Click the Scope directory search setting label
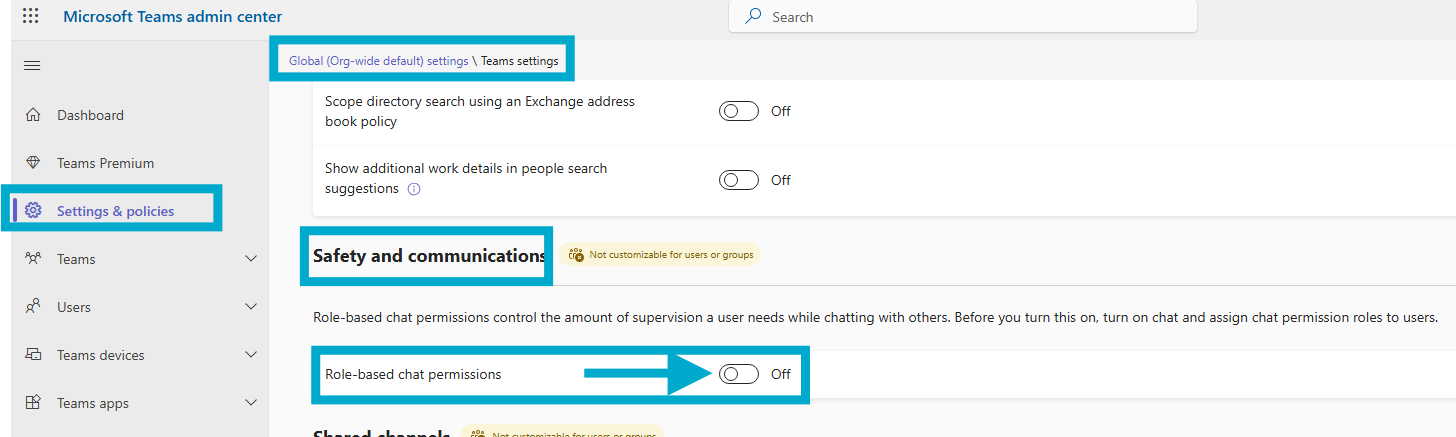The width and height of the screenshot is (1456, 437). (x=480, y=111)
